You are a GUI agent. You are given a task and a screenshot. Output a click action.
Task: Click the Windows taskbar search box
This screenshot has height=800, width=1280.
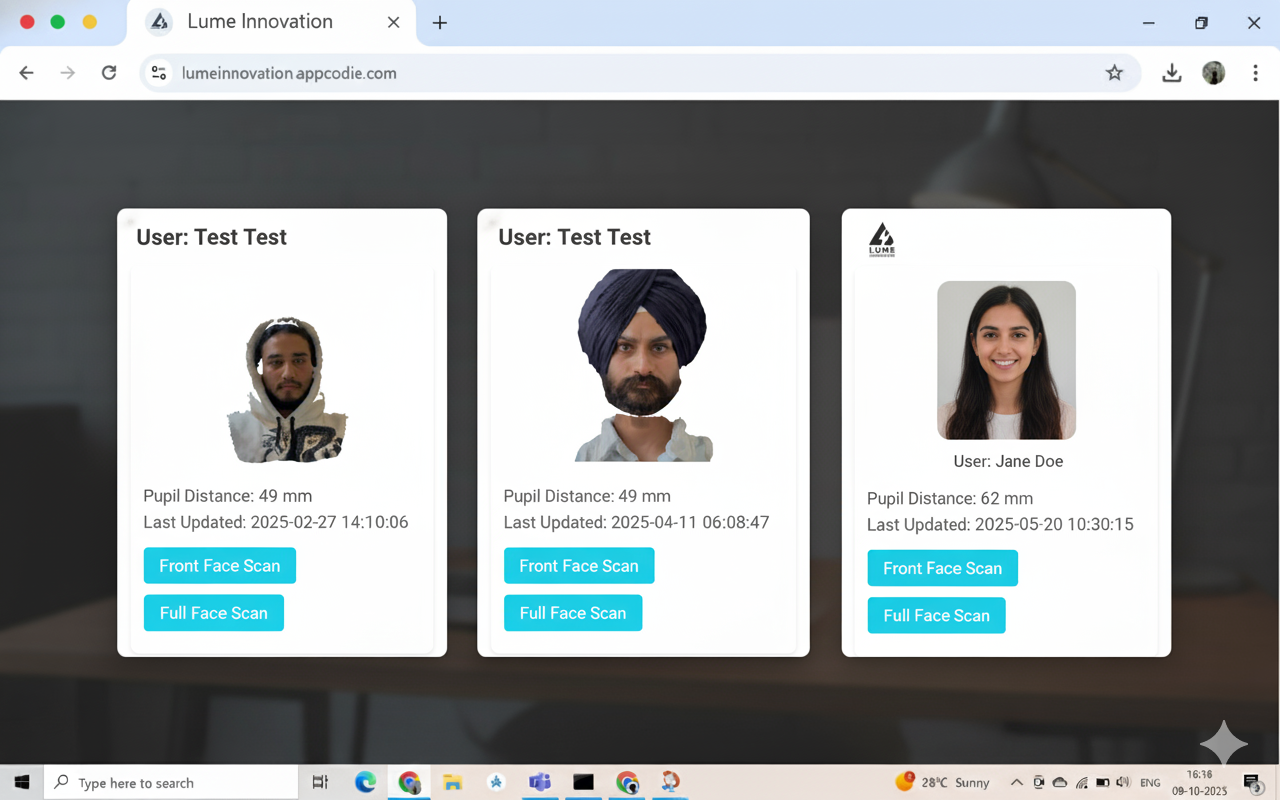tap(171, 783)
